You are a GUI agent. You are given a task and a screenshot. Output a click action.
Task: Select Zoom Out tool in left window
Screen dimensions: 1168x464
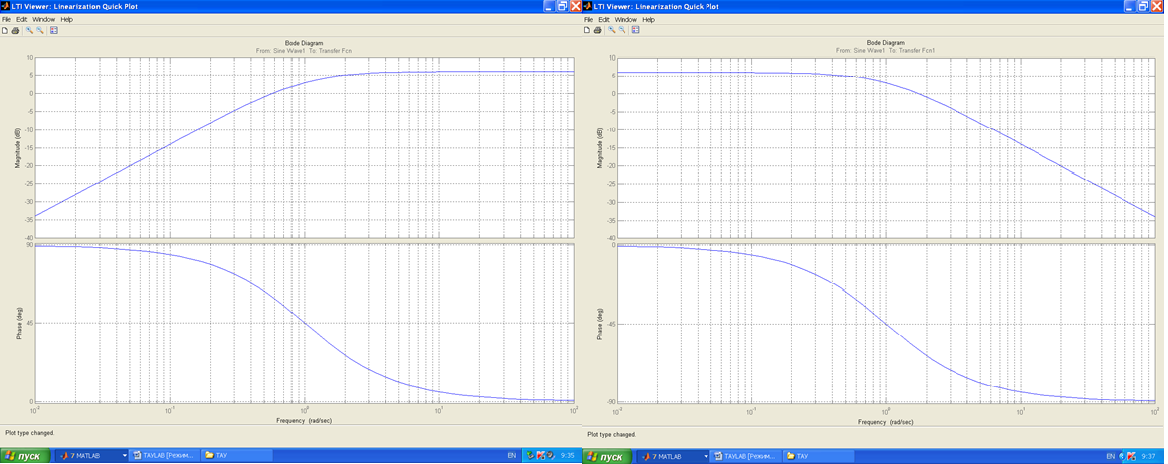(x=40, y=30)
